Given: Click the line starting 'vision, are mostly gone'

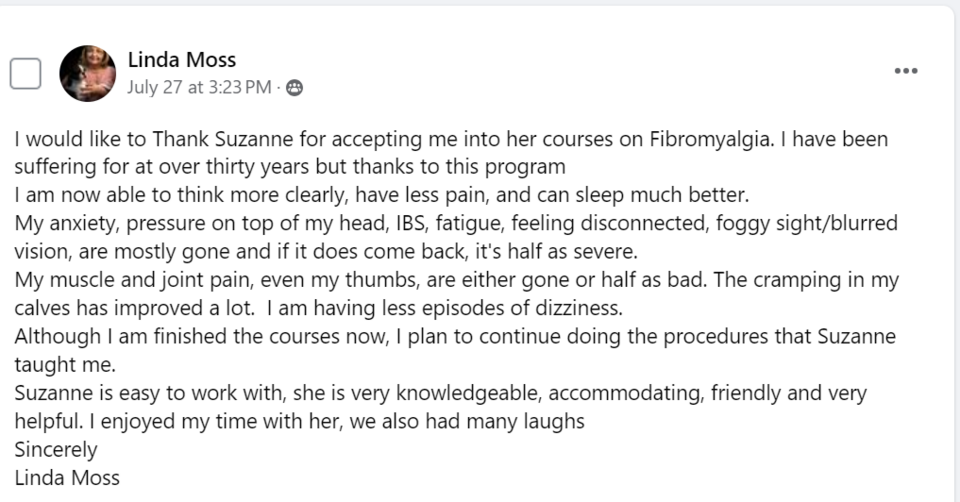Looking at the screenshot, I should click(326, 251).
